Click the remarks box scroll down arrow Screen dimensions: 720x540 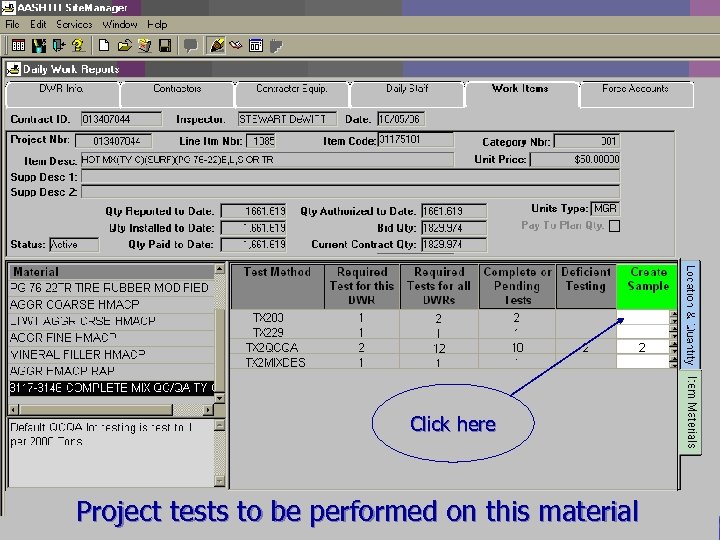point(219,481)
